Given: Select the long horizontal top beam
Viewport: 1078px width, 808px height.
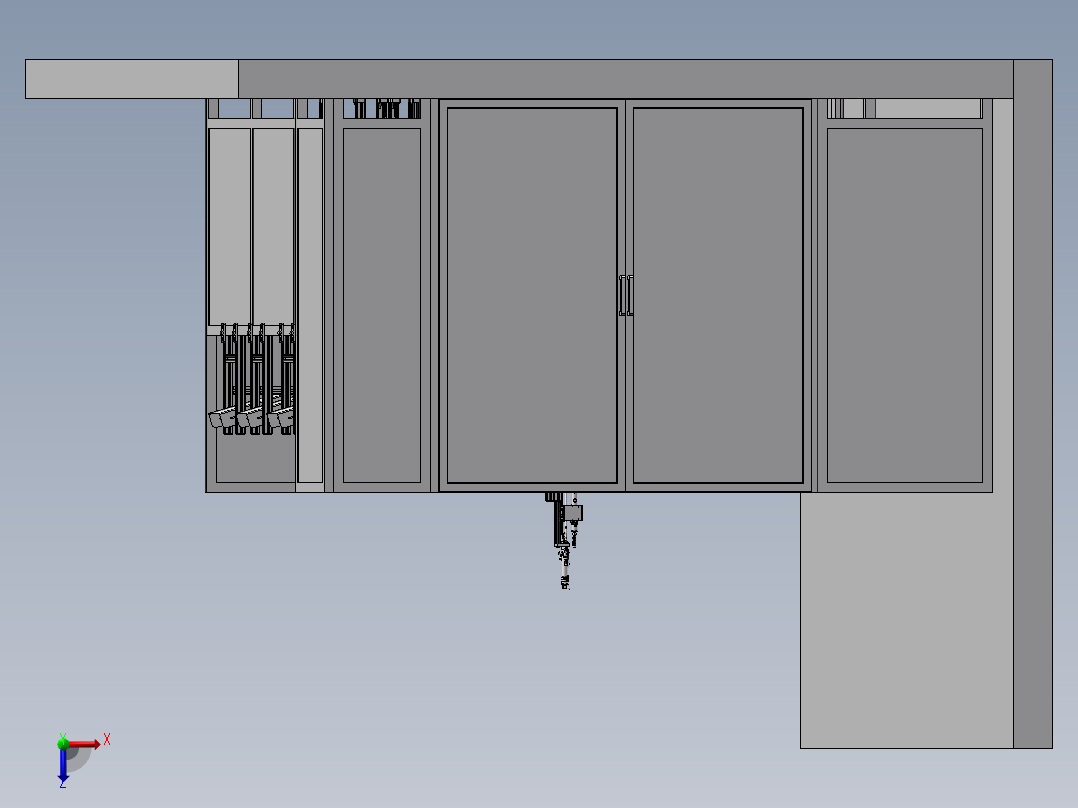Looking at the screenshot, I should pos(626,79).
